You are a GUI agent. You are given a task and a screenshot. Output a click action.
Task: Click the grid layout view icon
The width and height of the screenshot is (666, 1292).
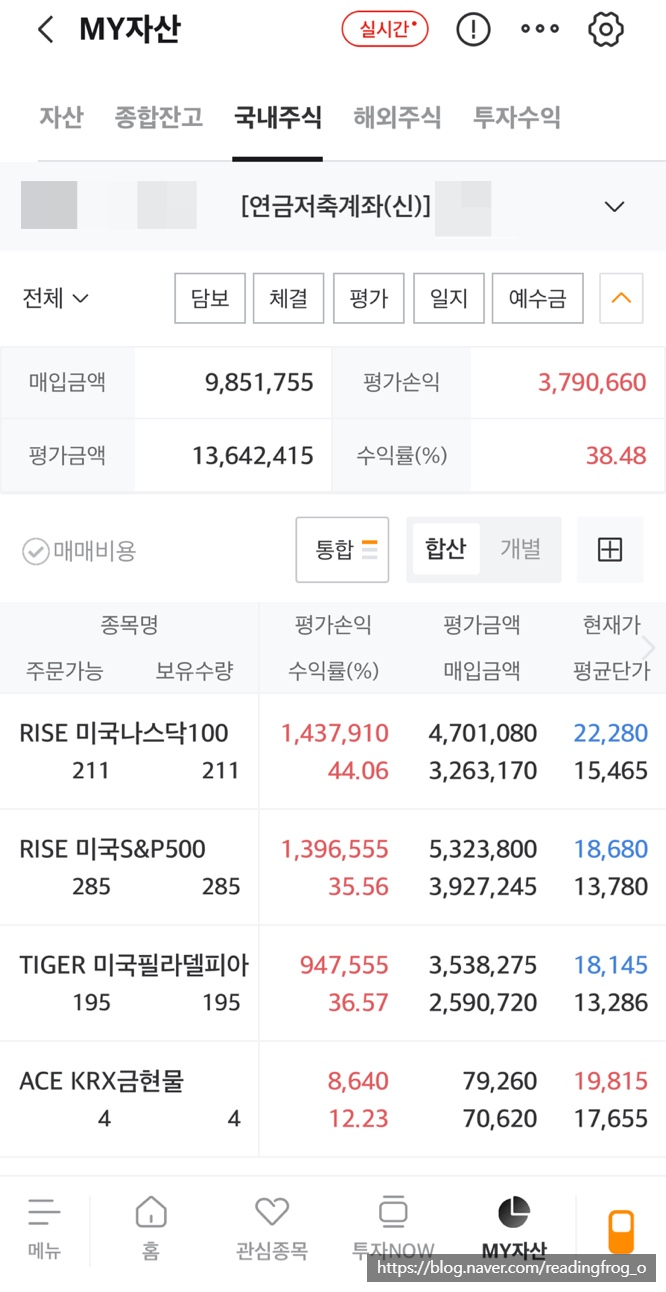(609, 549)
